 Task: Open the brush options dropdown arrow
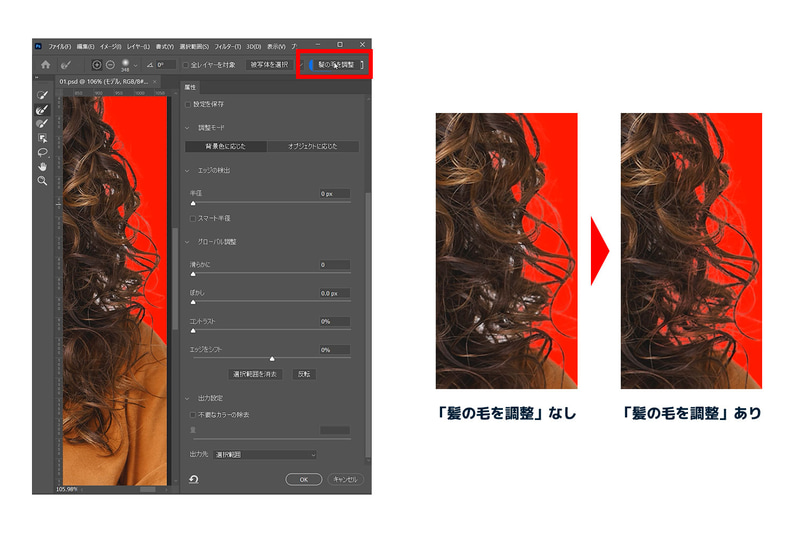click(x=136, y=66)
